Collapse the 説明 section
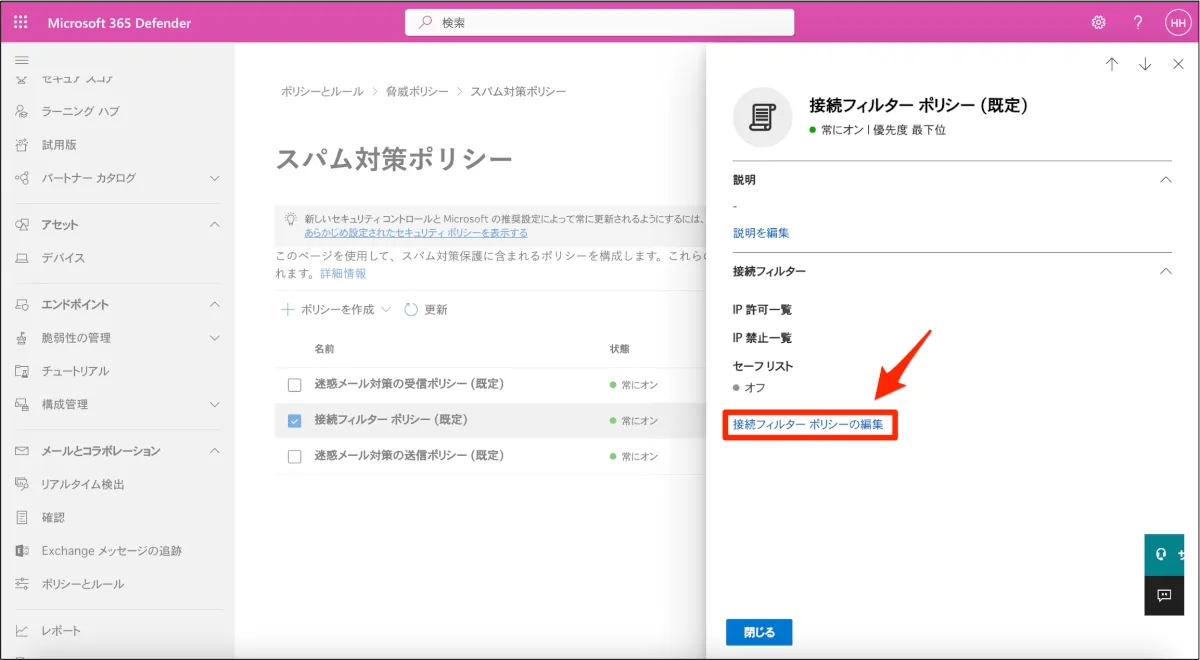The image size is (1200, 660). [x=1165, y=180]
